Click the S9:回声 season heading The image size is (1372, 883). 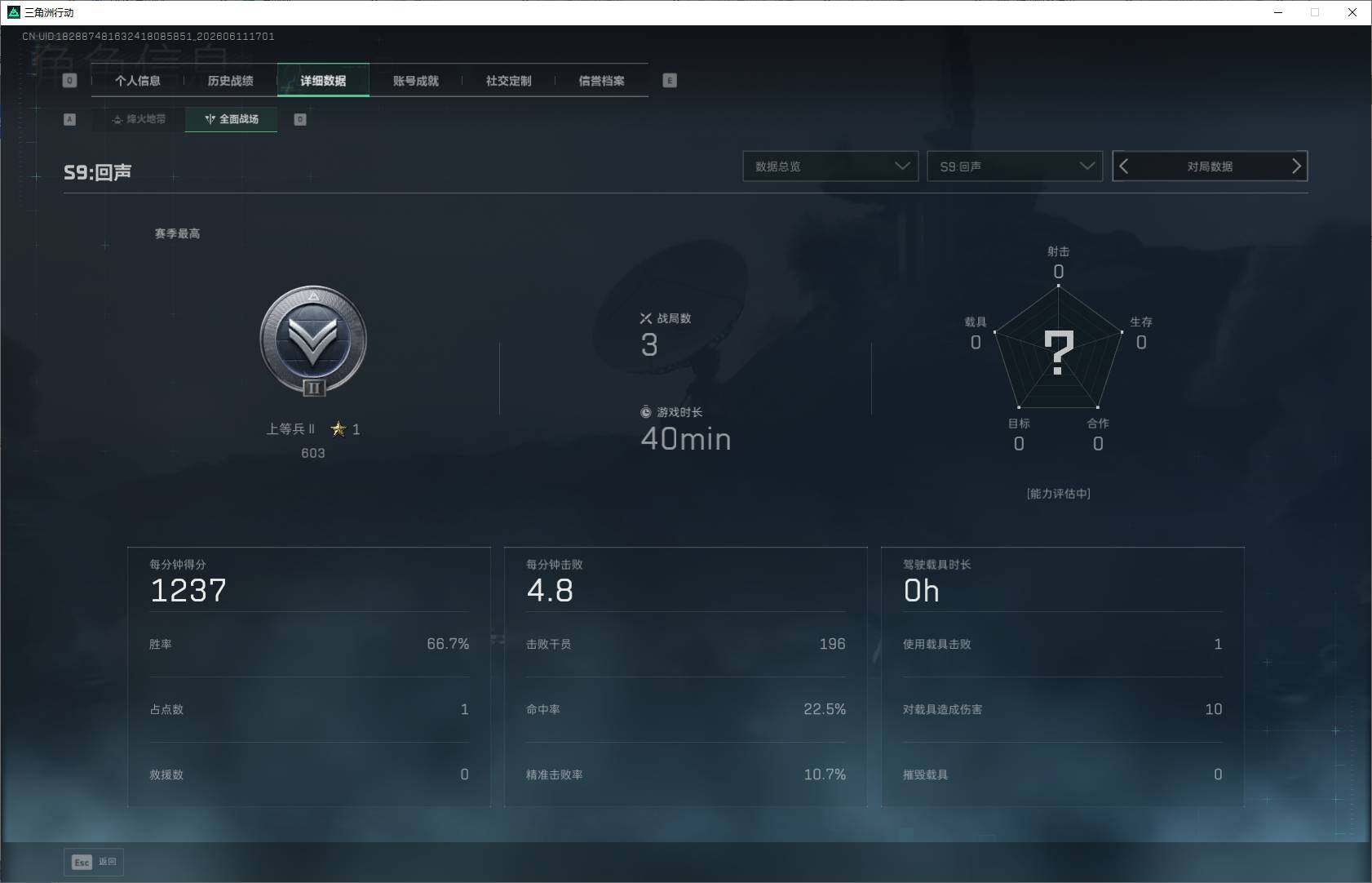tap(98, 172)
